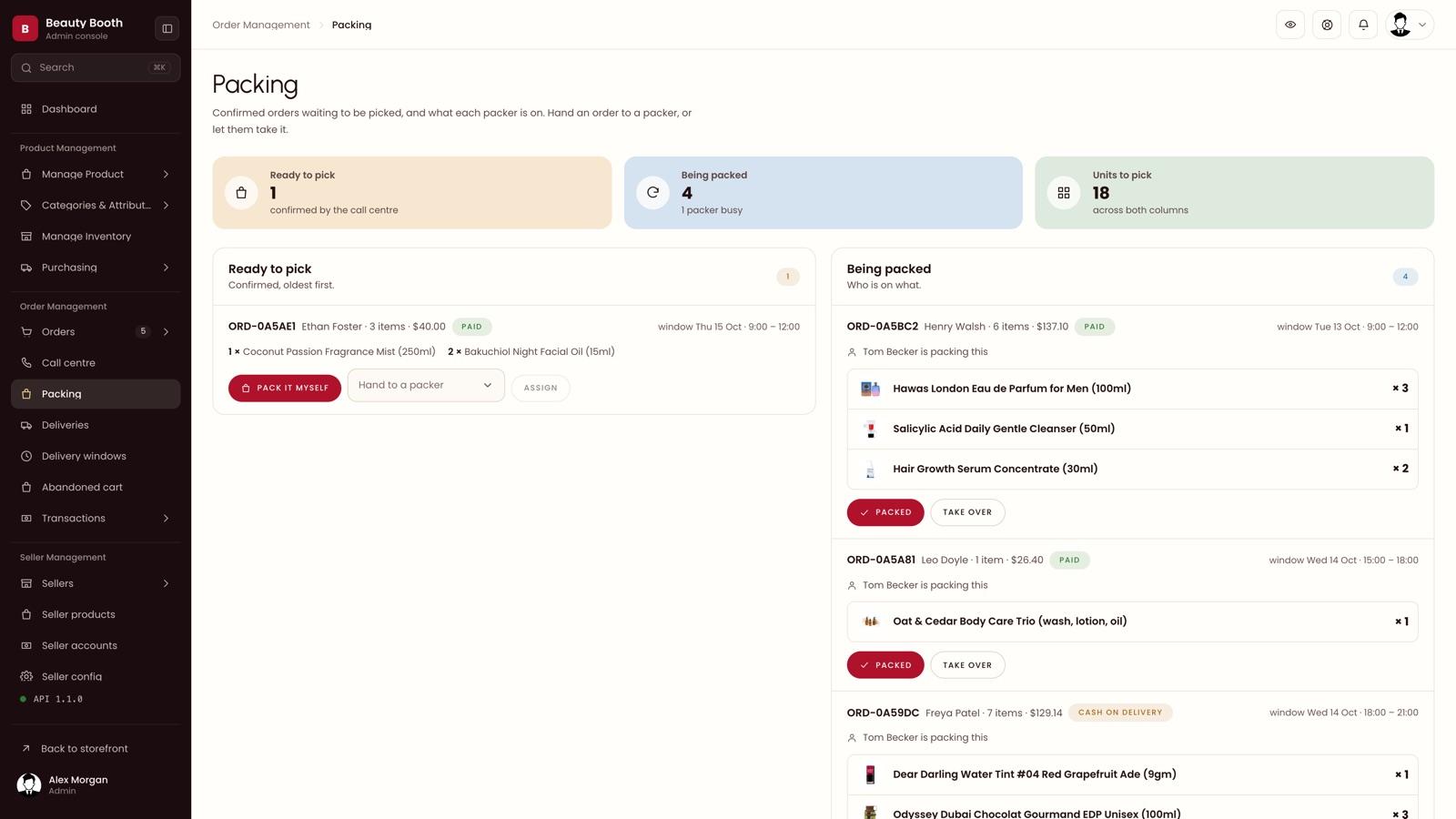Open the user avatar menu in header
The image size is (1456, 819).
[x=1410, y=25]
